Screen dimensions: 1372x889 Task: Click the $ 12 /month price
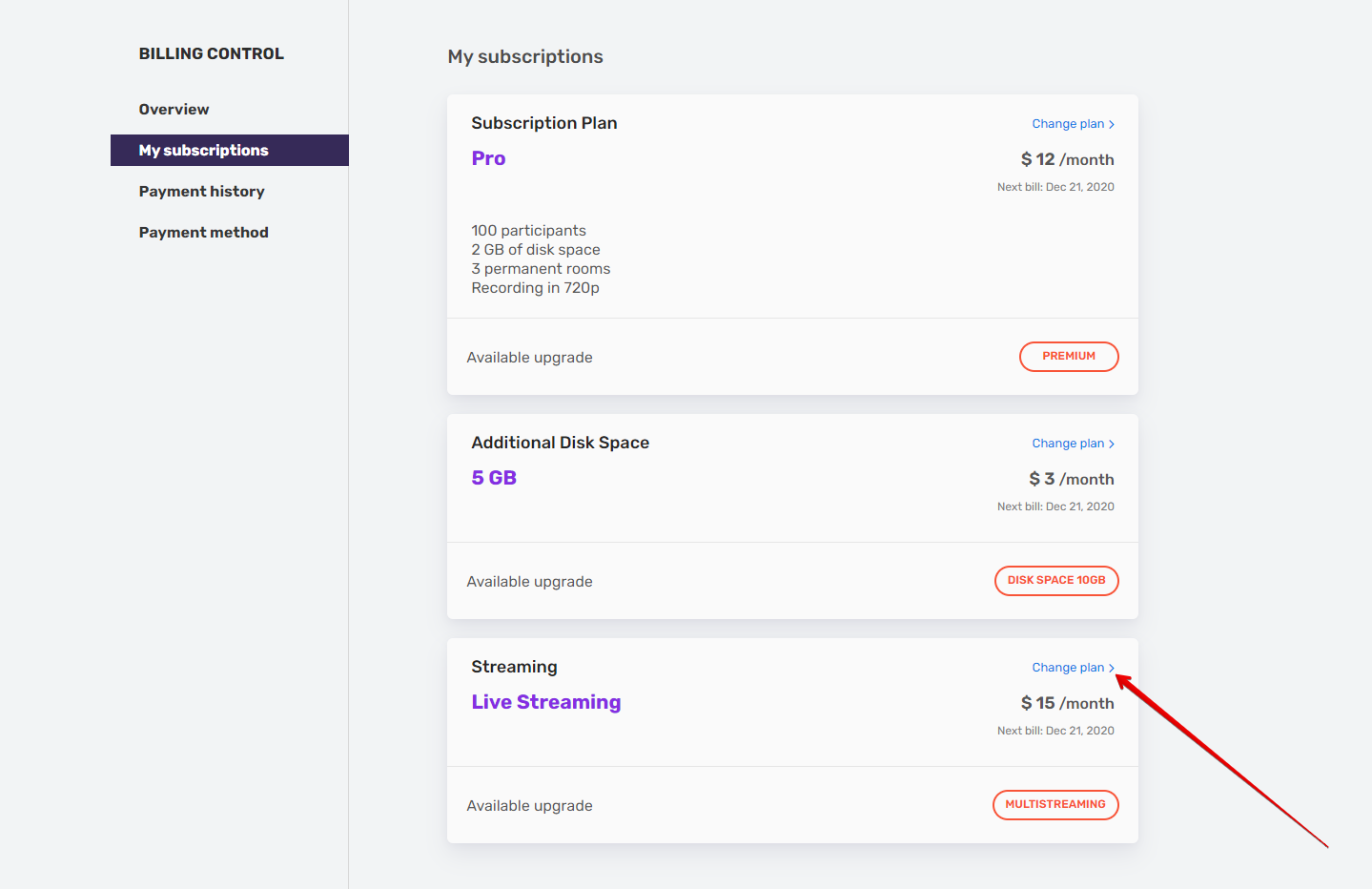[x=1067, y=159]
